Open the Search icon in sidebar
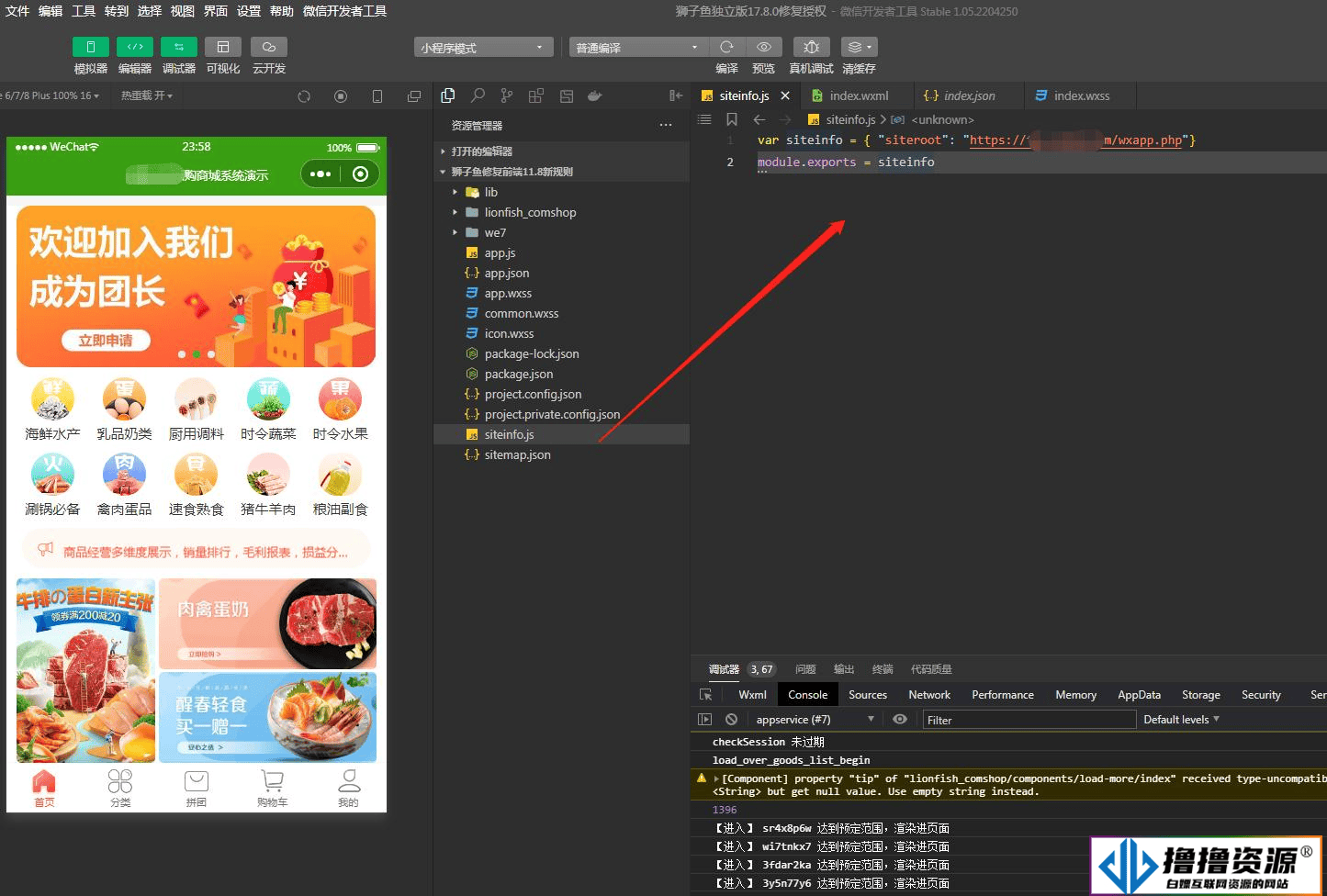 478,95
